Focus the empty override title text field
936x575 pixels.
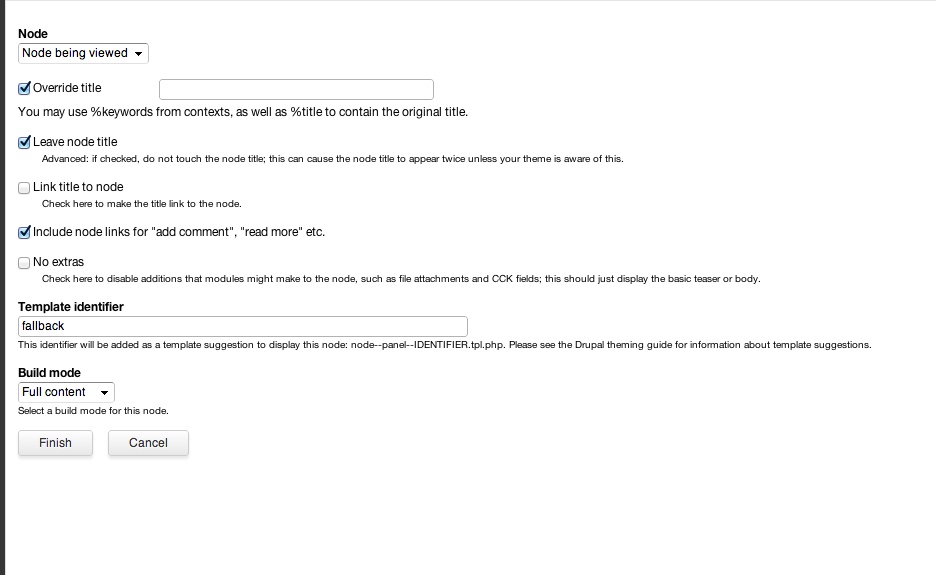[296, 90]
